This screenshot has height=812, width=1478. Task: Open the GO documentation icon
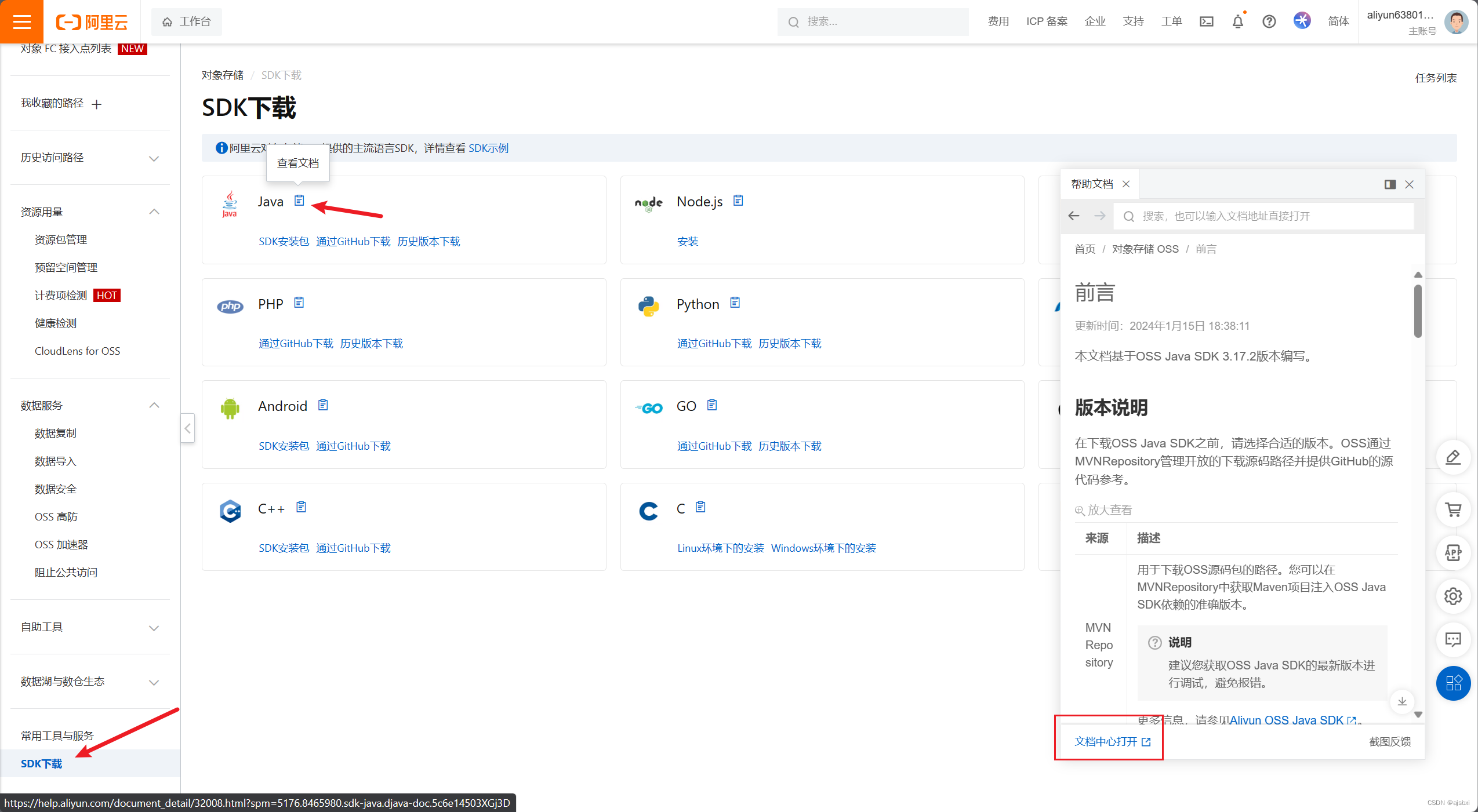(712, 405)
